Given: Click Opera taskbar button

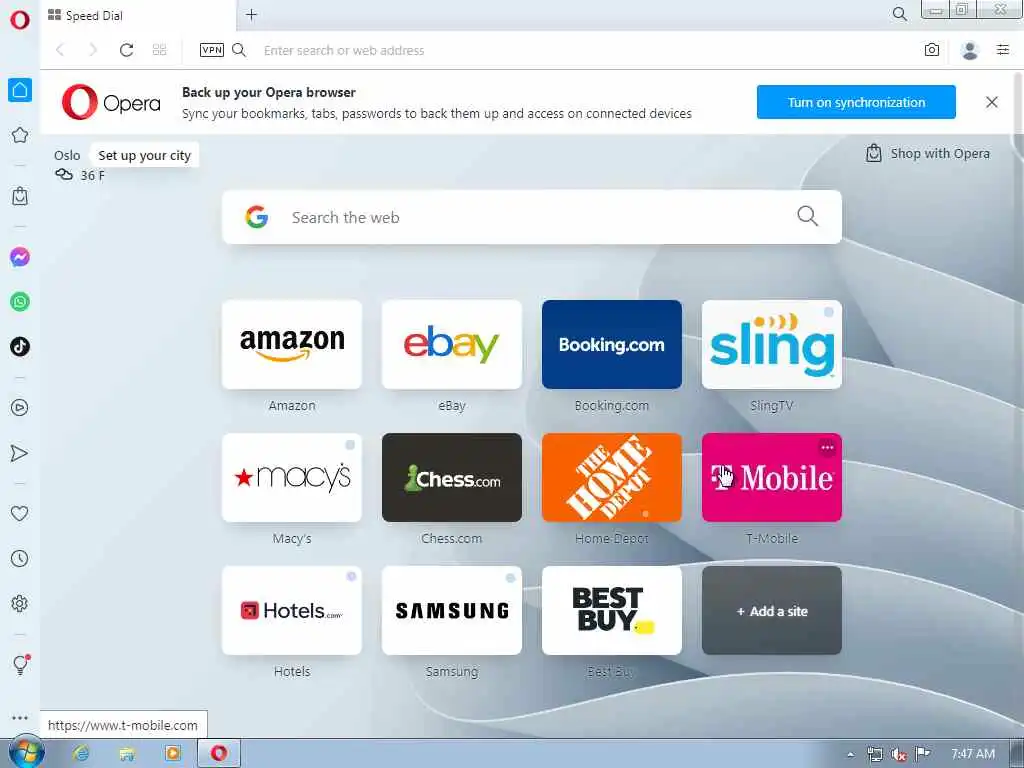Looking at the screenshot, I should coord(219,754).
